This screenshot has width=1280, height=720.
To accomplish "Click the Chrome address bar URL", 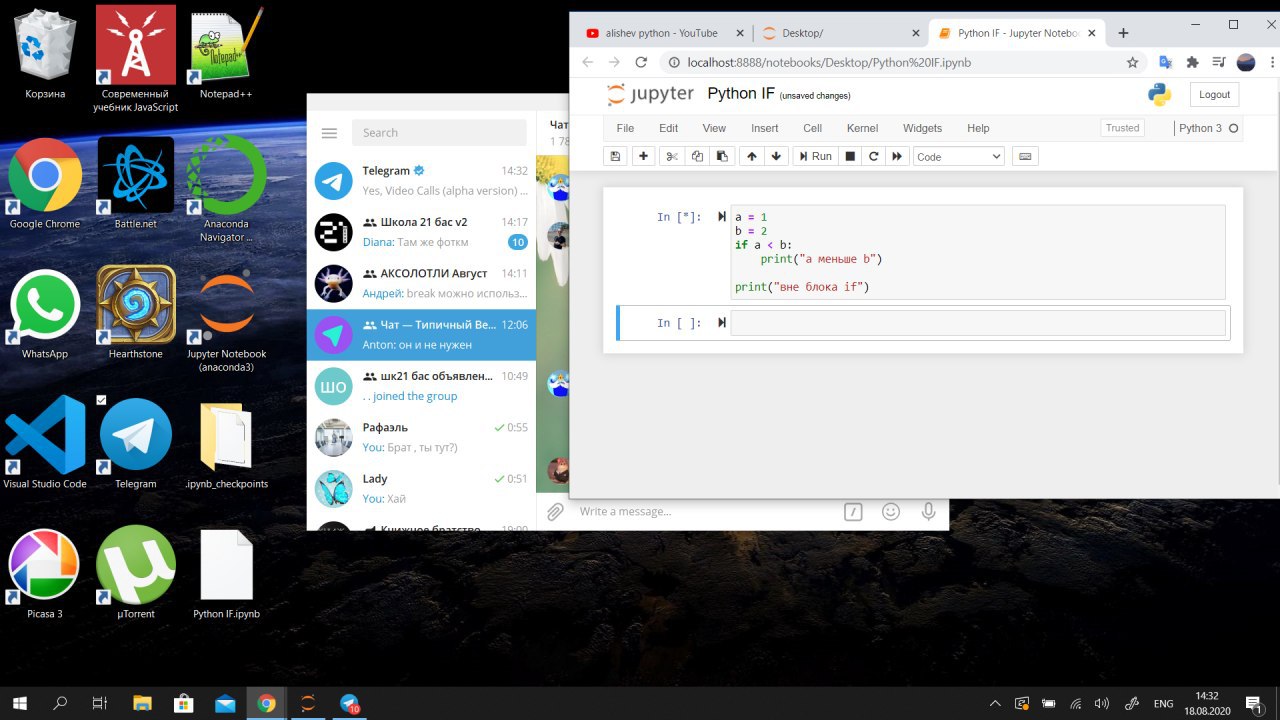I will (x=829, y=62).
